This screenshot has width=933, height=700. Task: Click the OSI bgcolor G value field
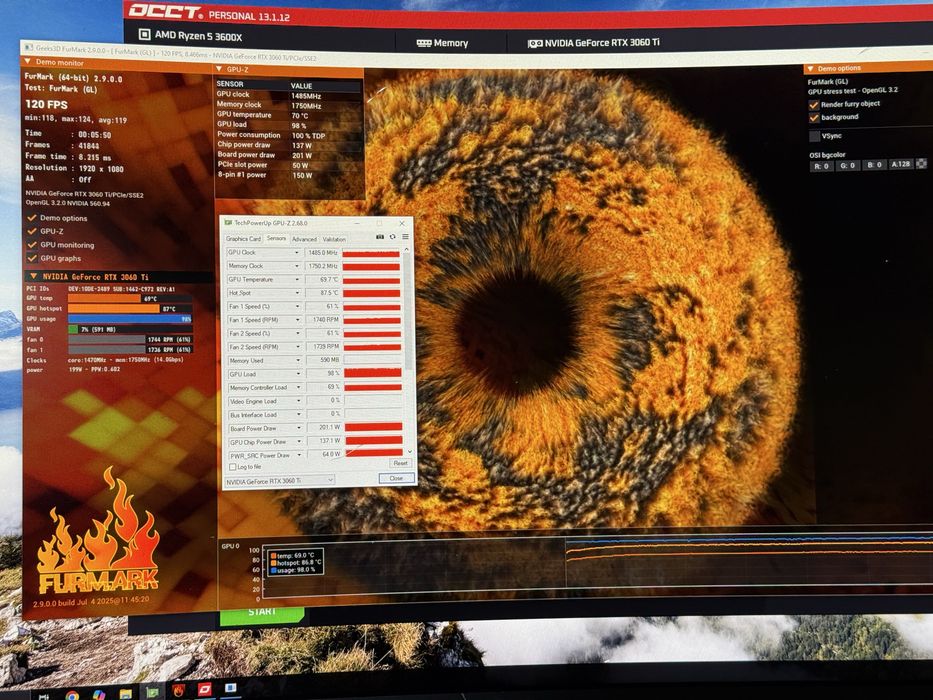pyautogui.click(x=847, y=165)
